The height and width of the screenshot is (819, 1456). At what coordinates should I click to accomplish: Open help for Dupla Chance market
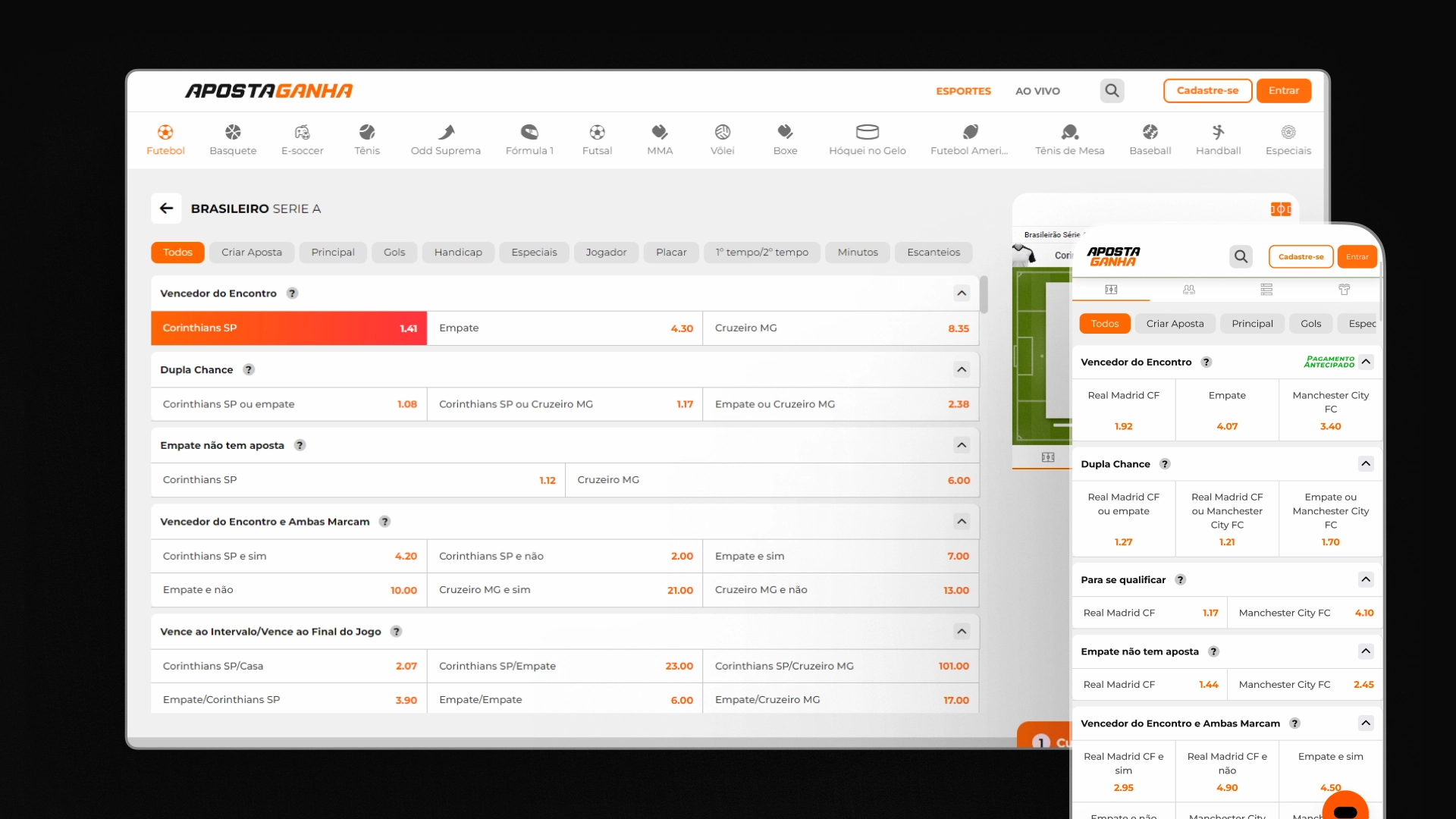coord(249,370)
